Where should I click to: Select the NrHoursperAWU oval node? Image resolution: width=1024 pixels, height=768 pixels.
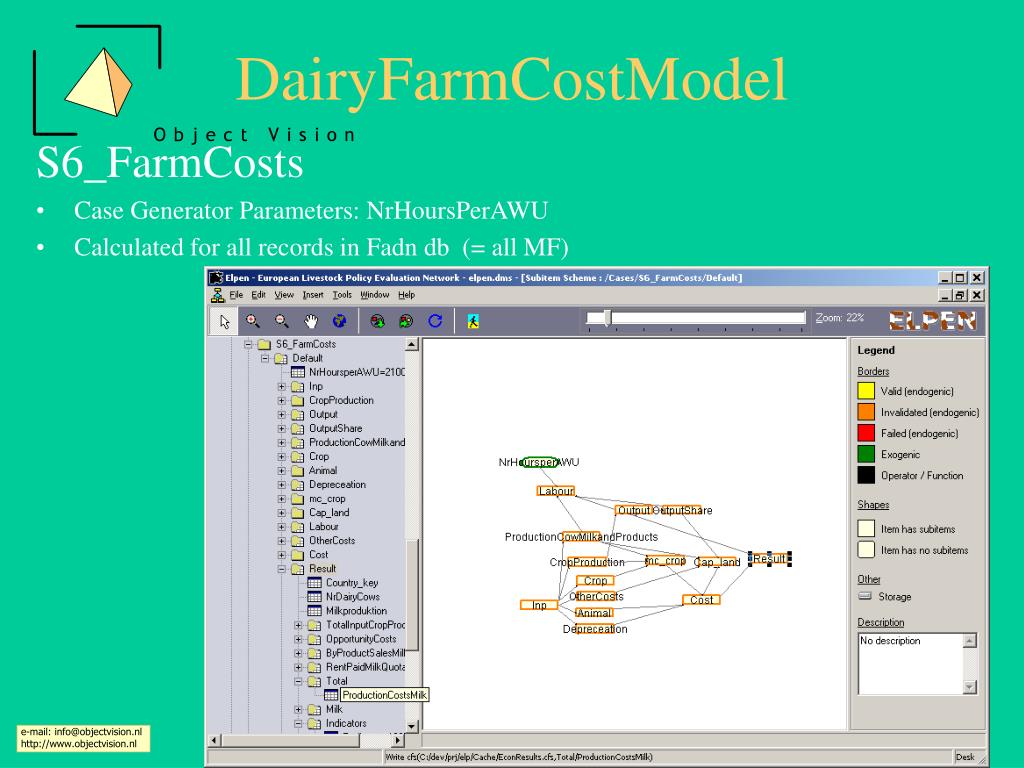coord(539,462)
